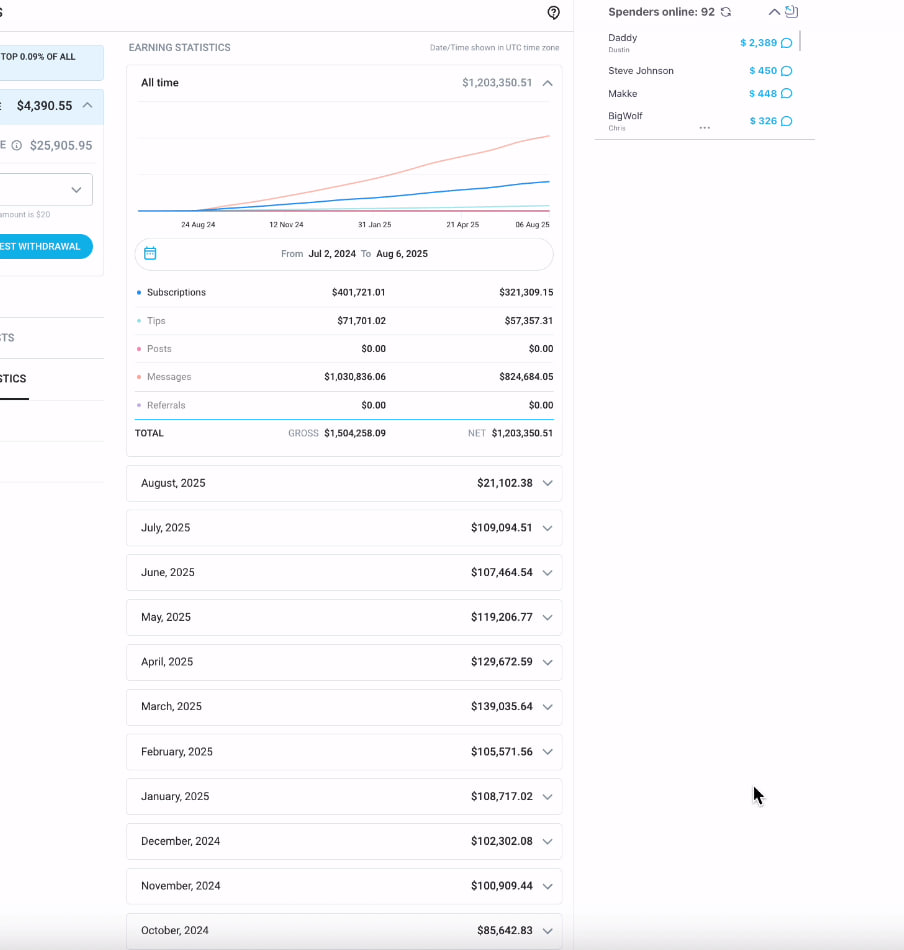
Task: Select the Statistics tab in sidebar
Action: tap(13, 379)
